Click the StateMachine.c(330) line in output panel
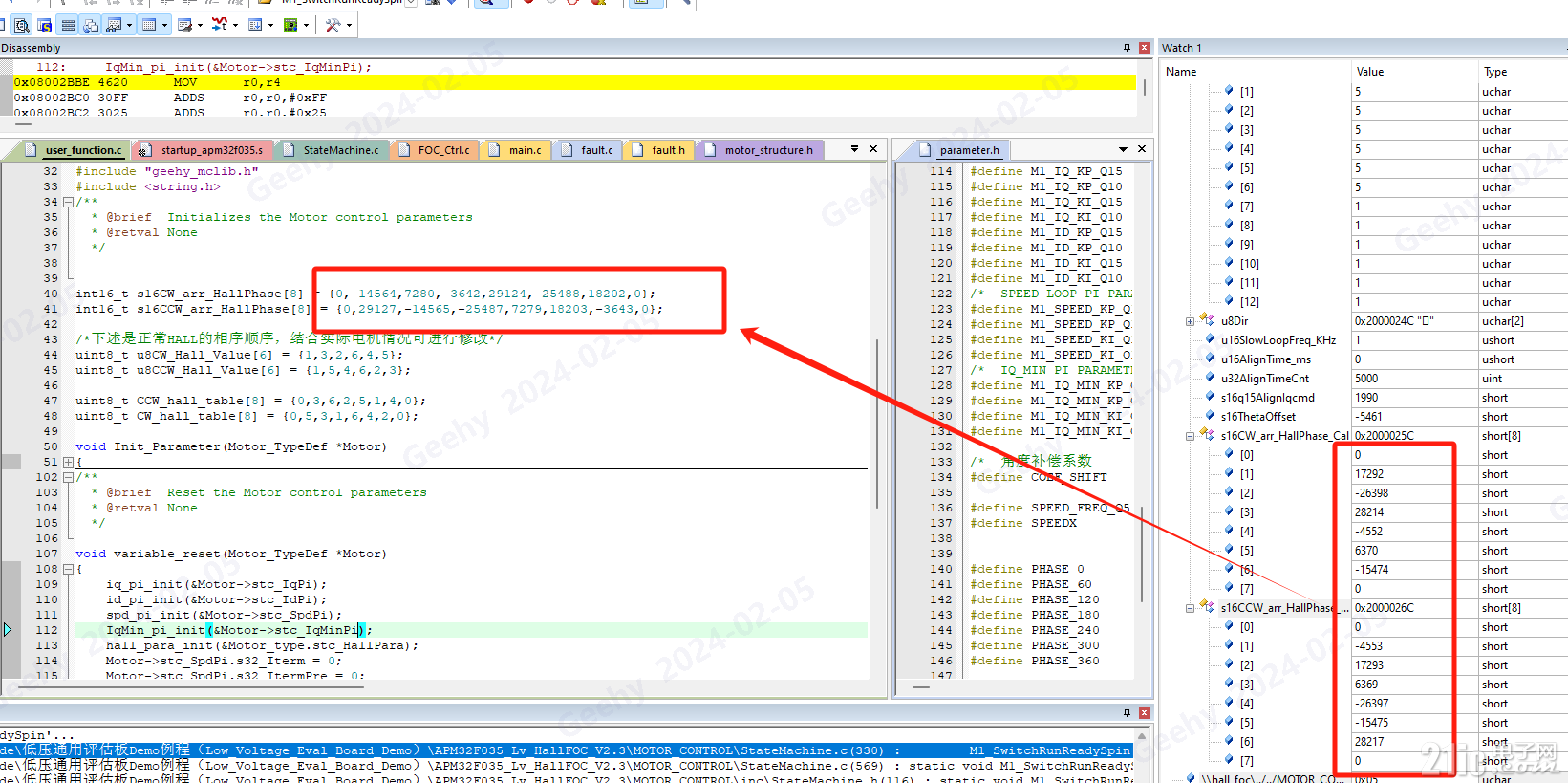This screenshot has width=1568, height=783. (566, 750)
